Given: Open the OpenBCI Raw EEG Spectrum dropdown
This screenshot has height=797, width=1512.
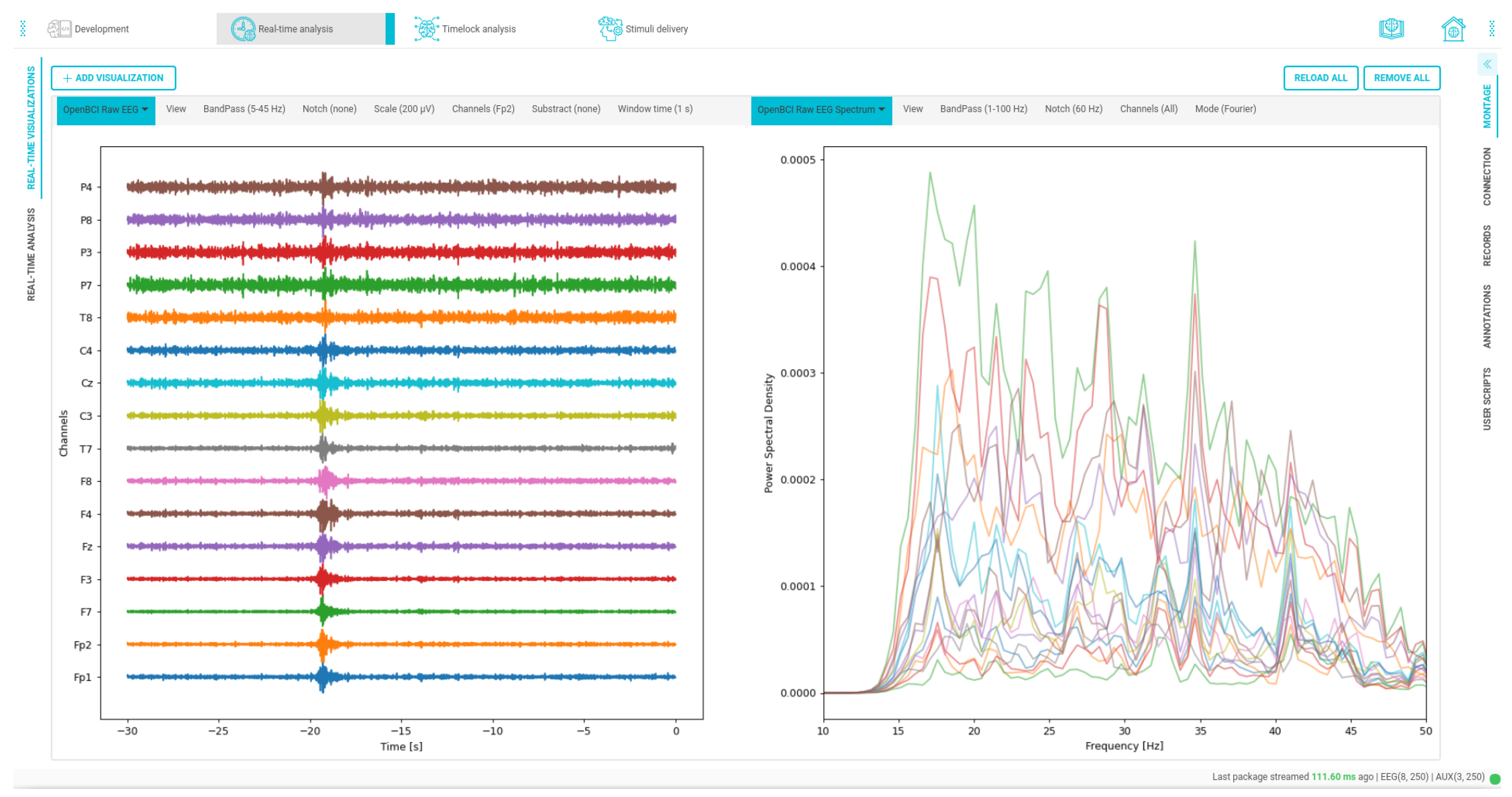Looking at the screenshot, I should (x=820, y=110).
